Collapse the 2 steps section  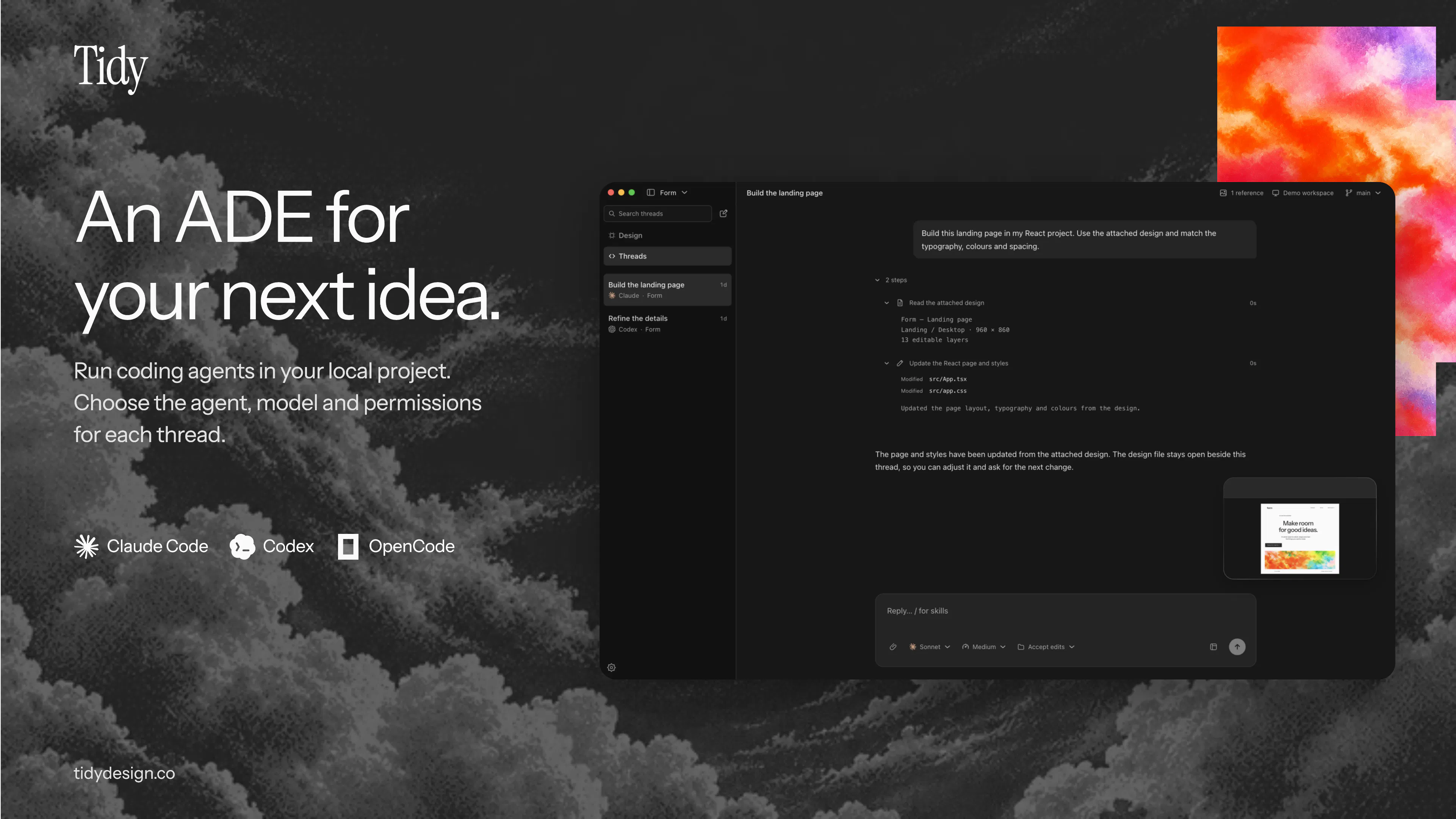891,280
